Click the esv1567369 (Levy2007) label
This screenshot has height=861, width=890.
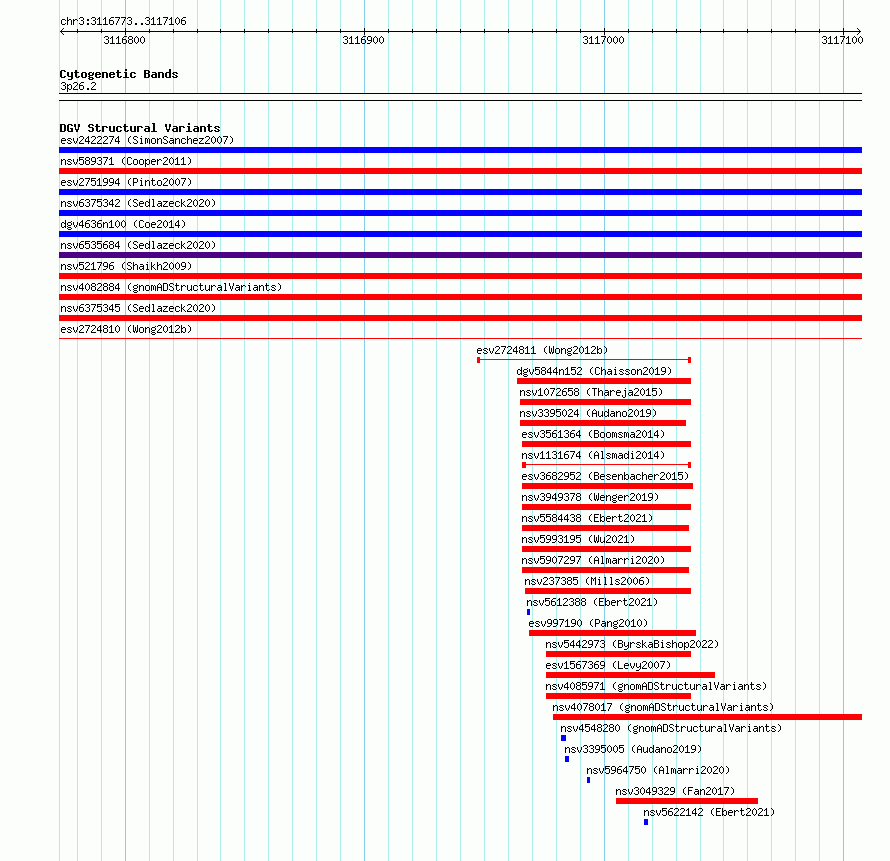[x=608, y=665]
